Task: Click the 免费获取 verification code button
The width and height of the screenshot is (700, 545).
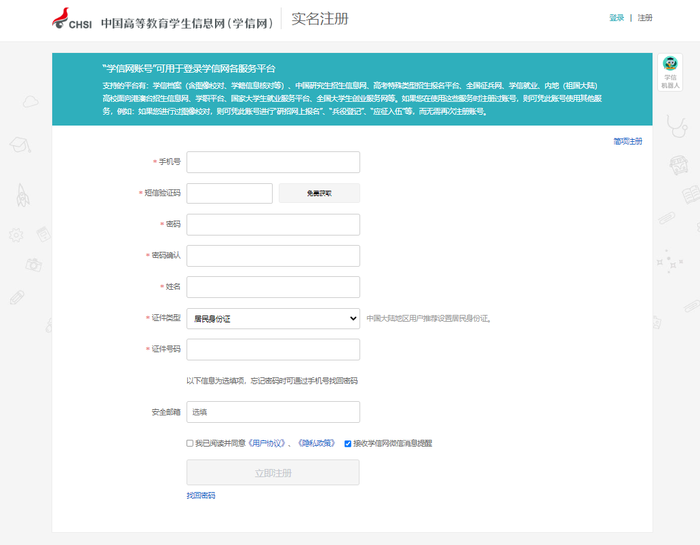Action: [x=319, y=193]
